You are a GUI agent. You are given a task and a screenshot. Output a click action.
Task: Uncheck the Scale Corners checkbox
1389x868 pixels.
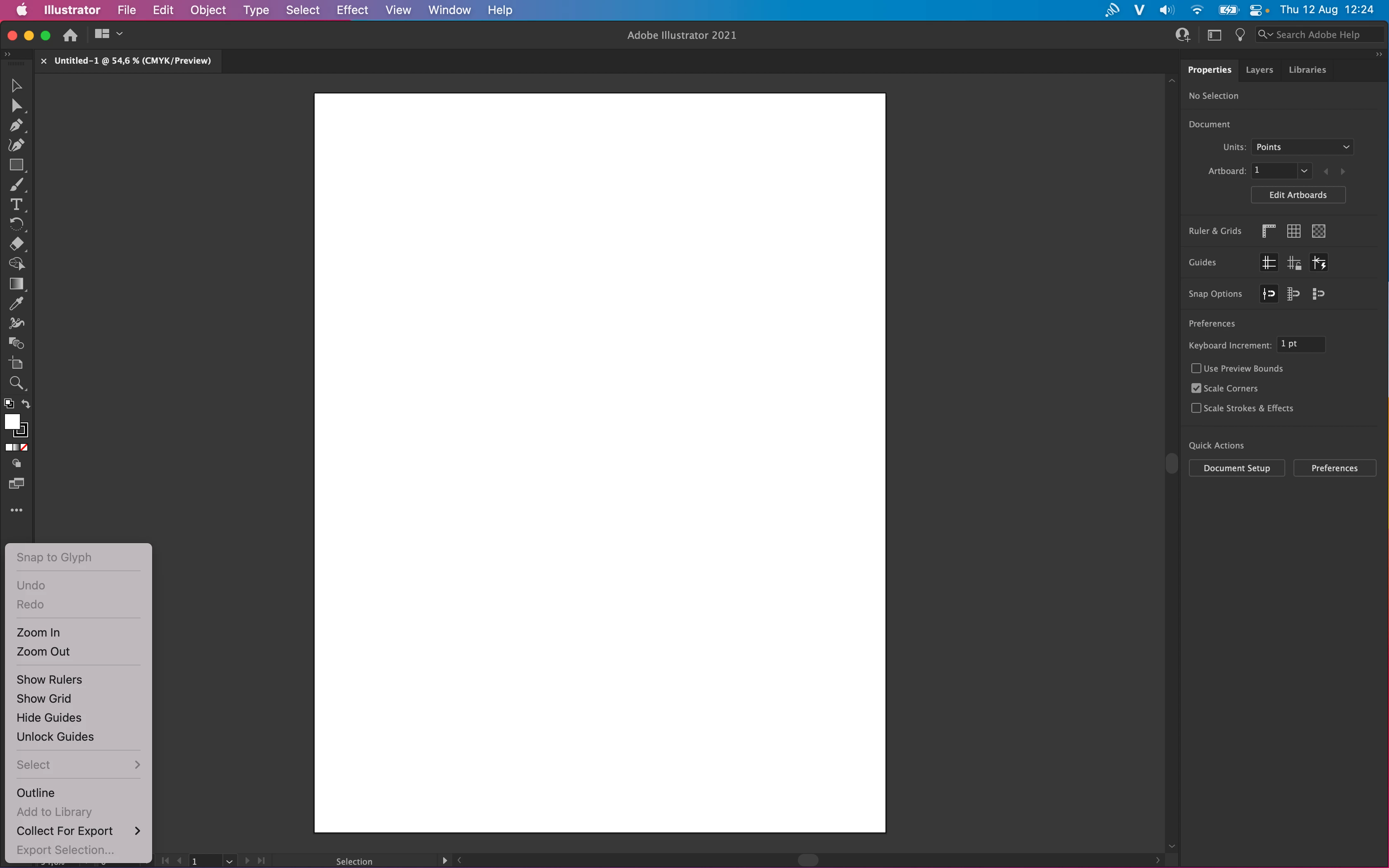tap(1196, 389)
